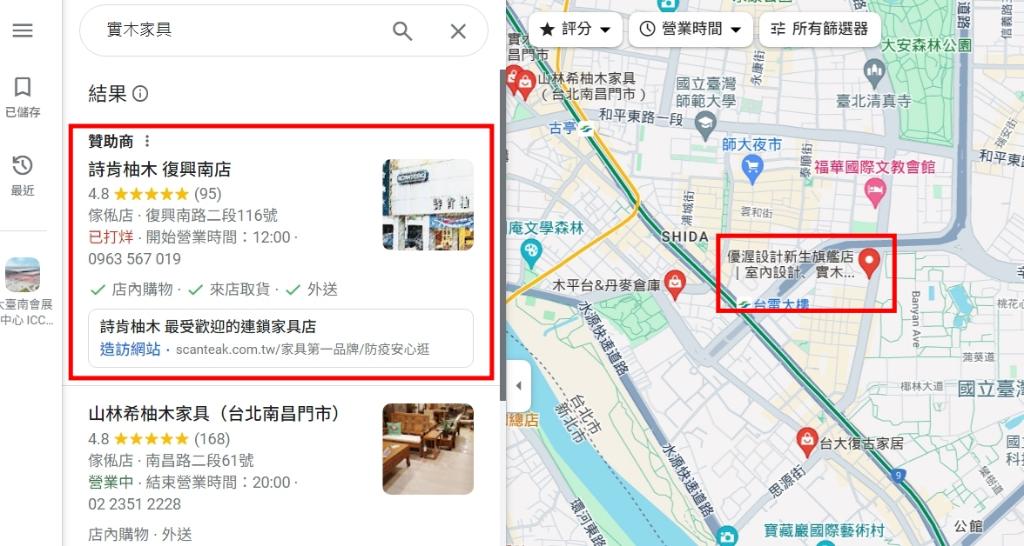
Task: Expand the 評分 rating filter dropdown
Action: coord(575,29)
